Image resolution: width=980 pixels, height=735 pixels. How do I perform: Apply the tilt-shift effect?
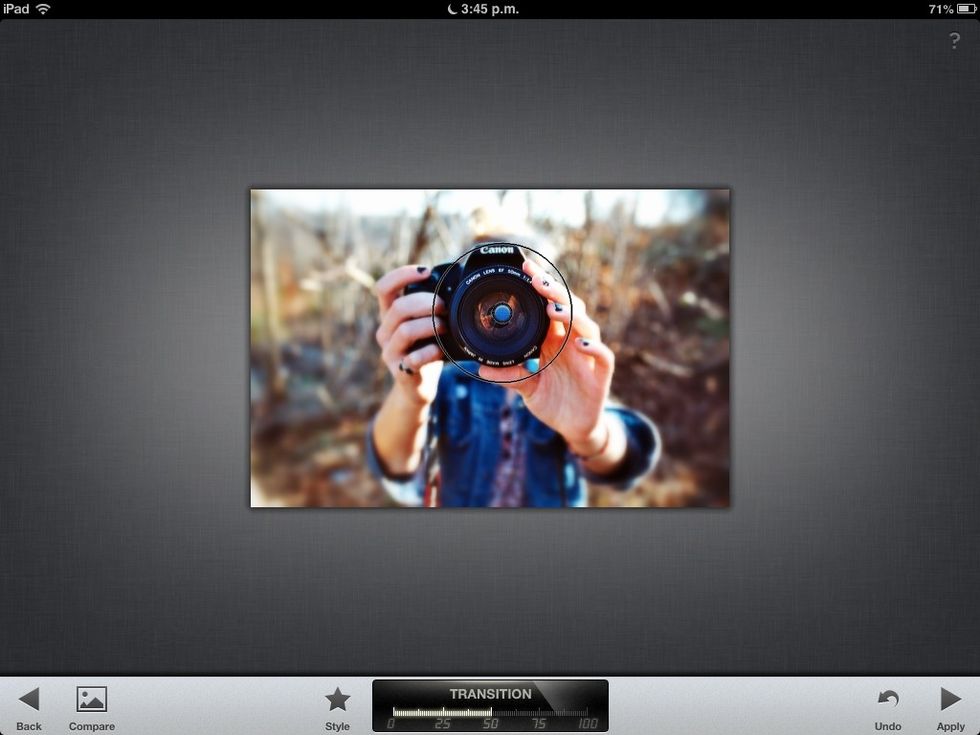coord(951,708)
